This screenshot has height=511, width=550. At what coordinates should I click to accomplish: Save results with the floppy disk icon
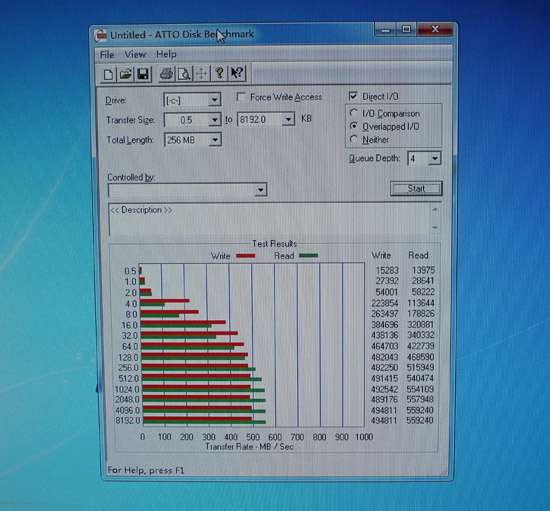click(143, 74)
